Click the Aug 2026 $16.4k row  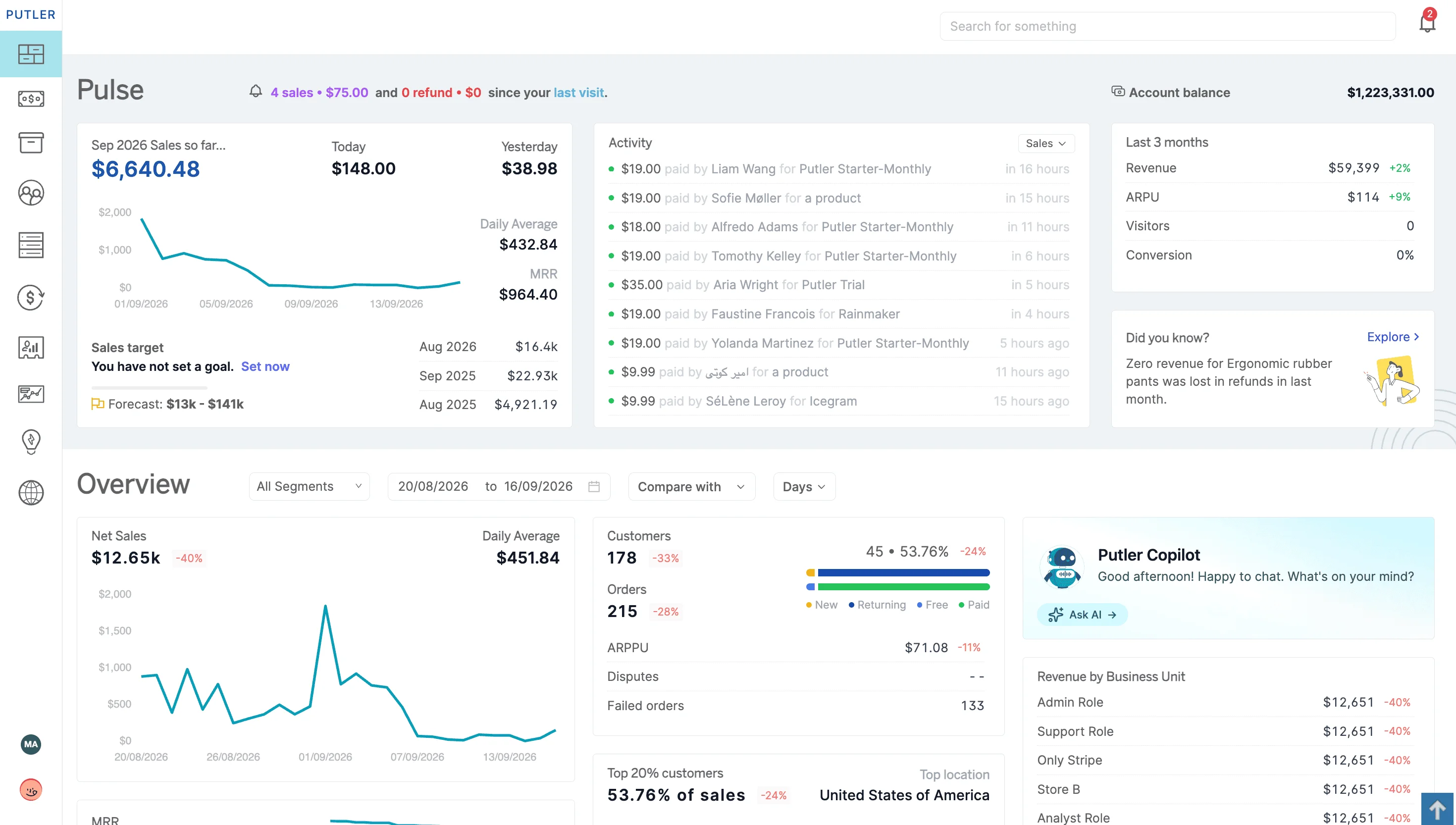pos(488,346)
